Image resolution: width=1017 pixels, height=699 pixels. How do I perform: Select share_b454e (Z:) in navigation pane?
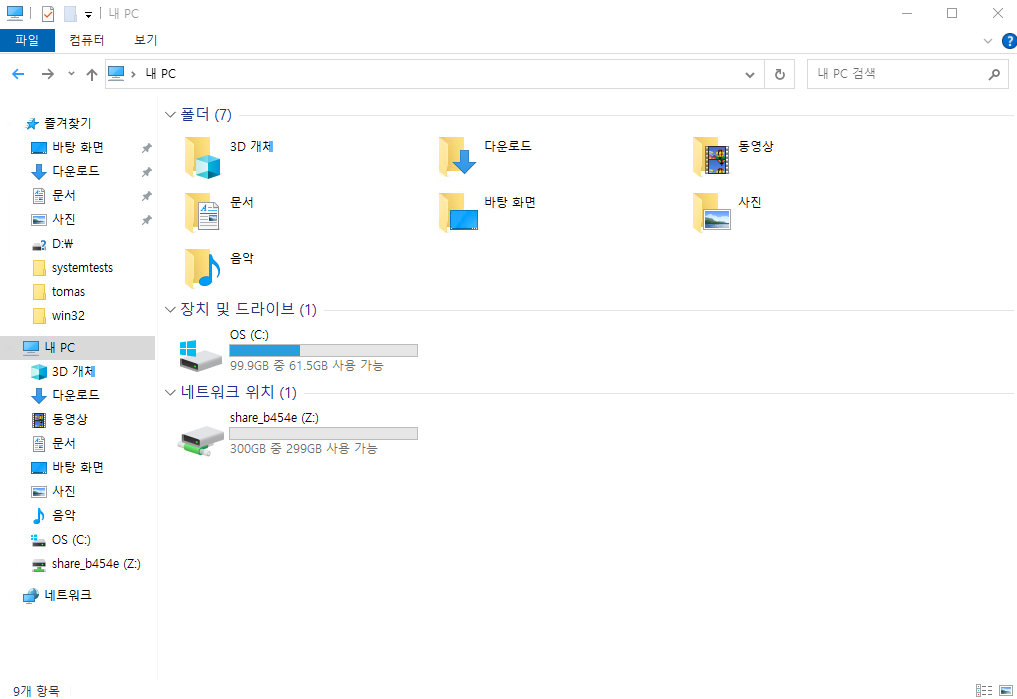click(x=96, y=564)
